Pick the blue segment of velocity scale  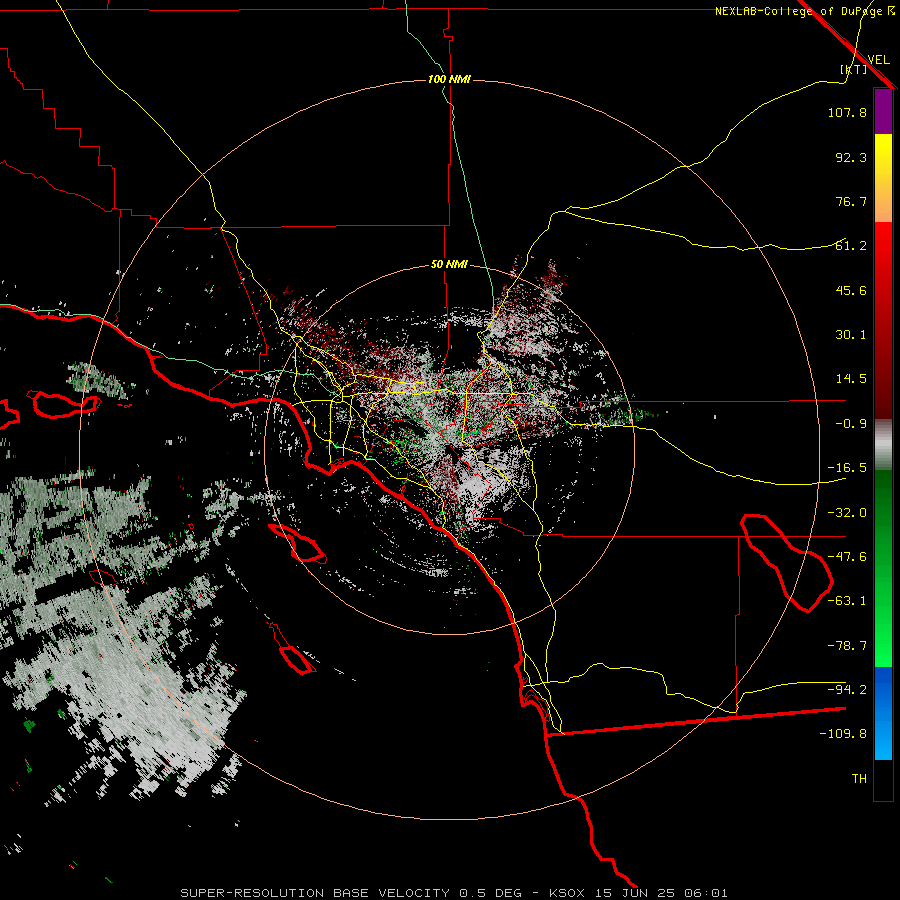pos(883,712)
